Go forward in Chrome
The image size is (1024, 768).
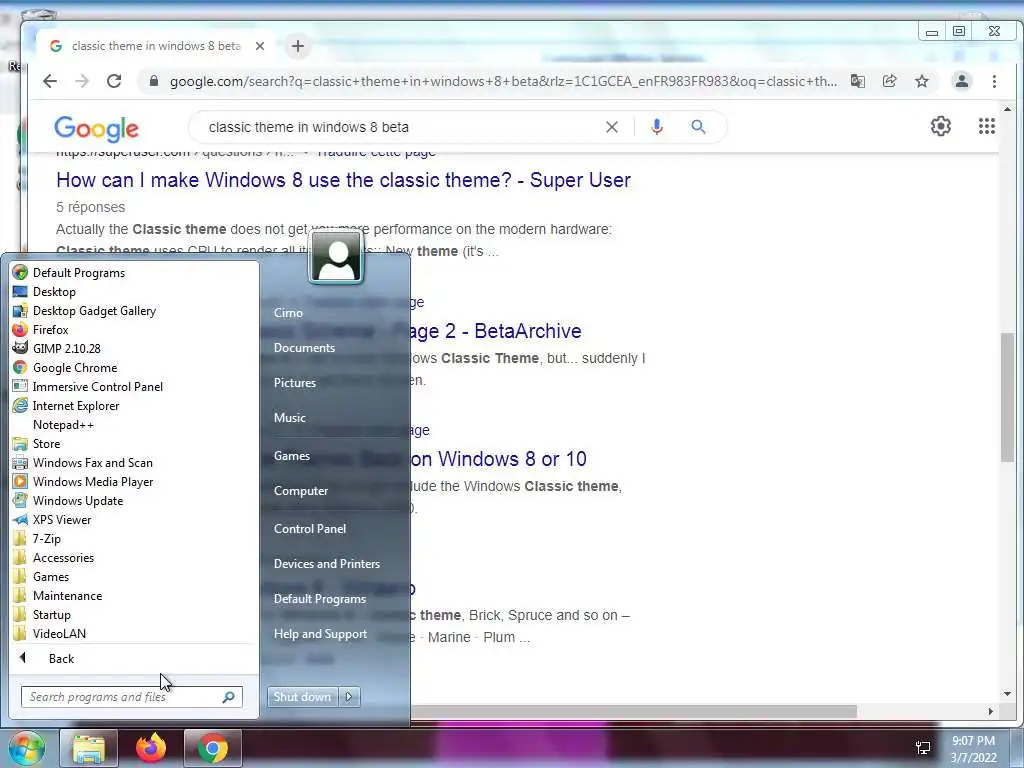pyautogui.click(x=82, y=81)
